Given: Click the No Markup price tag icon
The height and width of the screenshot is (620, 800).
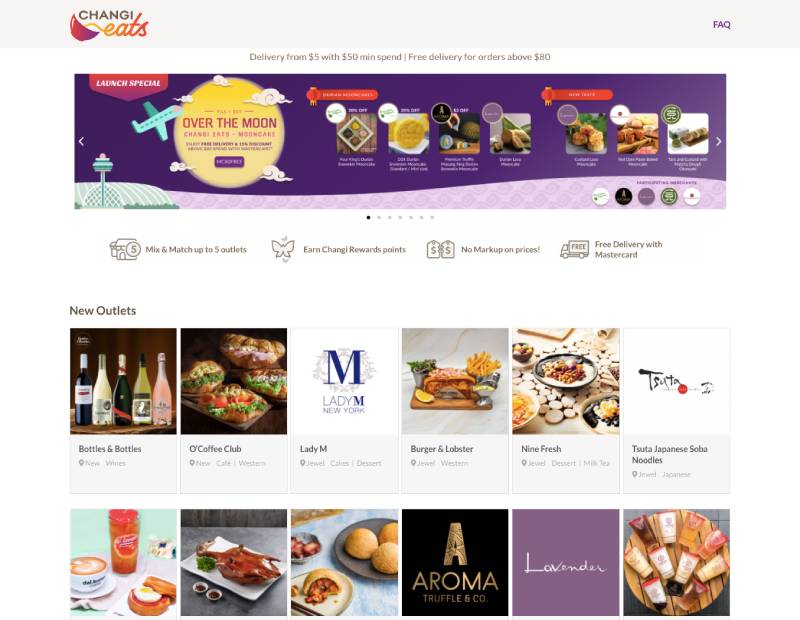Looking at the screenshot, I should (x=440, y=250).
